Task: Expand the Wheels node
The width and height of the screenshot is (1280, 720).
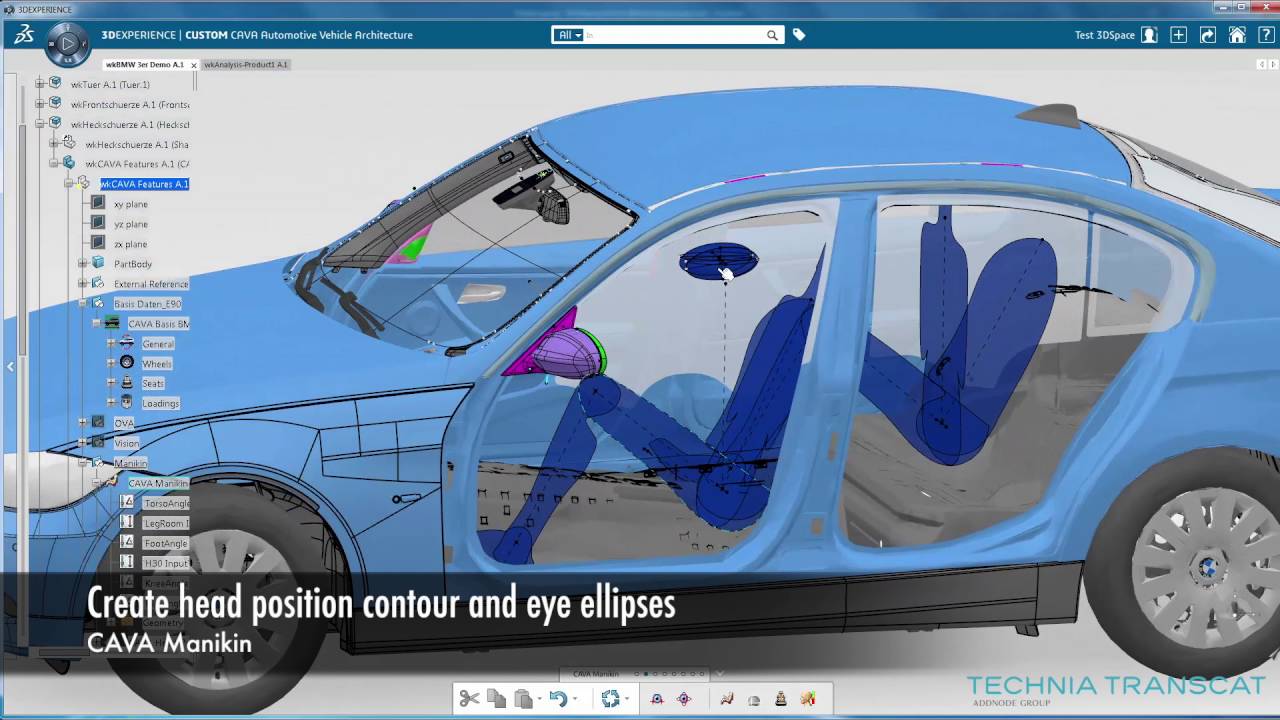Action: (112, 363)
